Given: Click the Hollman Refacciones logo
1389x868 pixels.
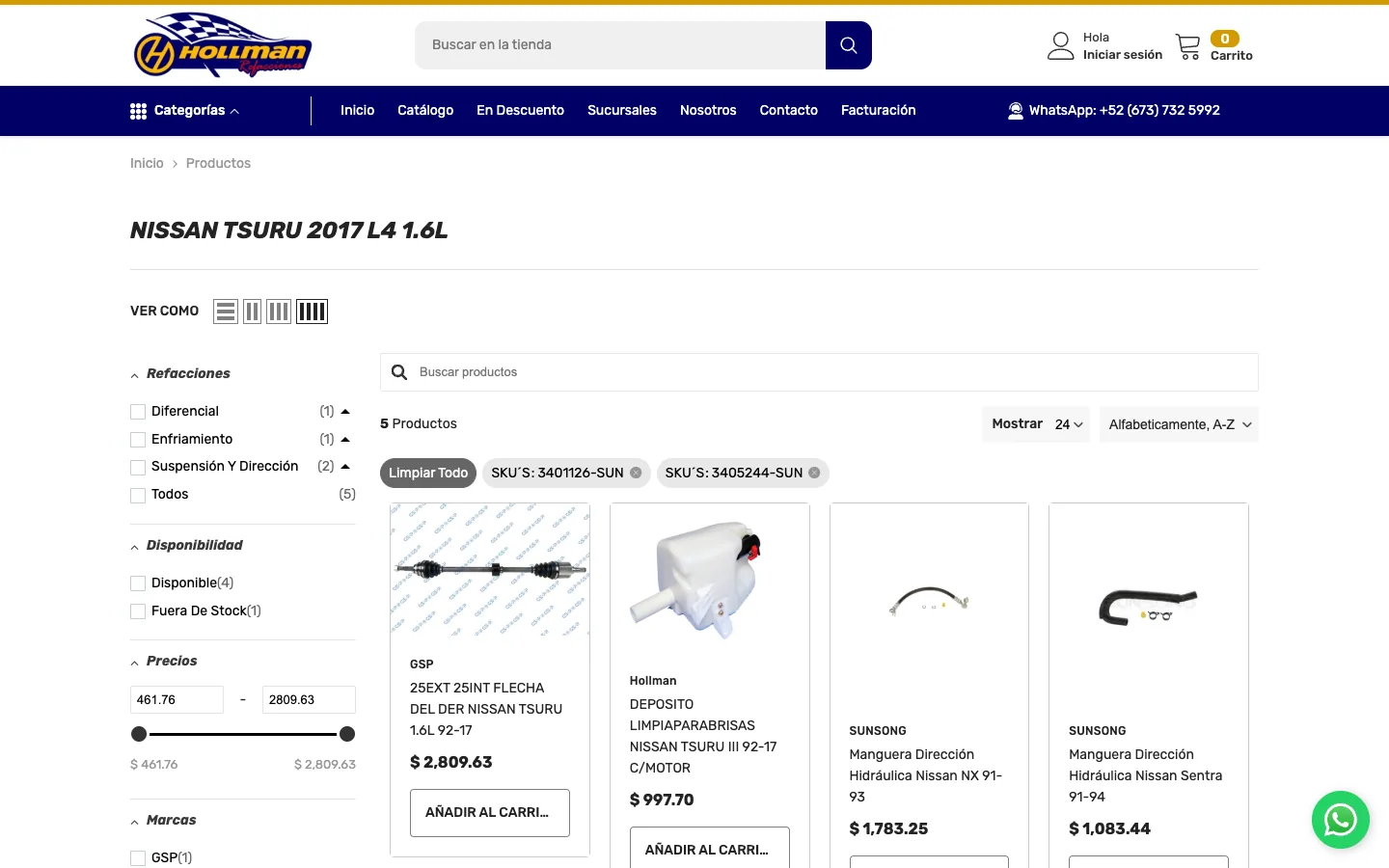Looking at the screenshot, I should coord(222,45).
